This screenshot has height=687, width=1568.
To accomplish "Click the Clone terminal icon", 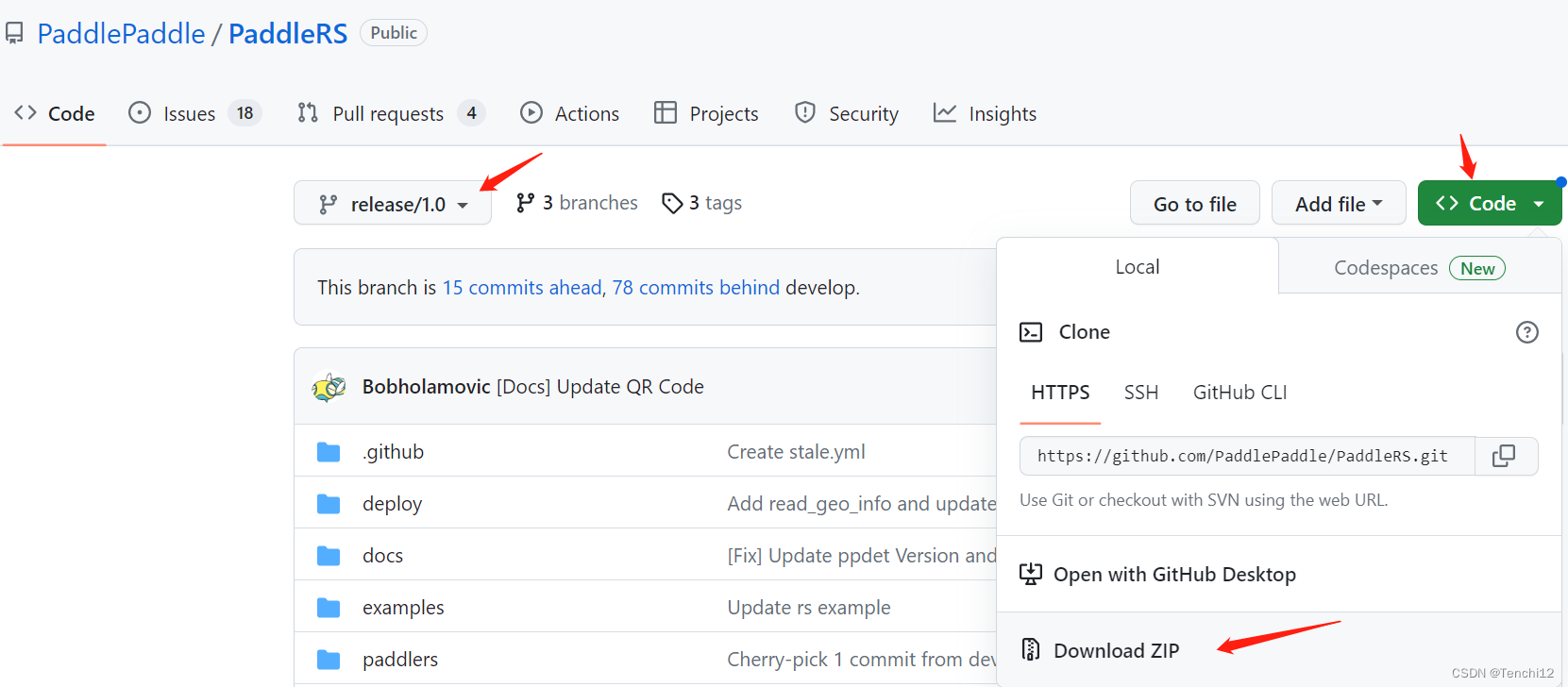I will tap(1031, 332).
